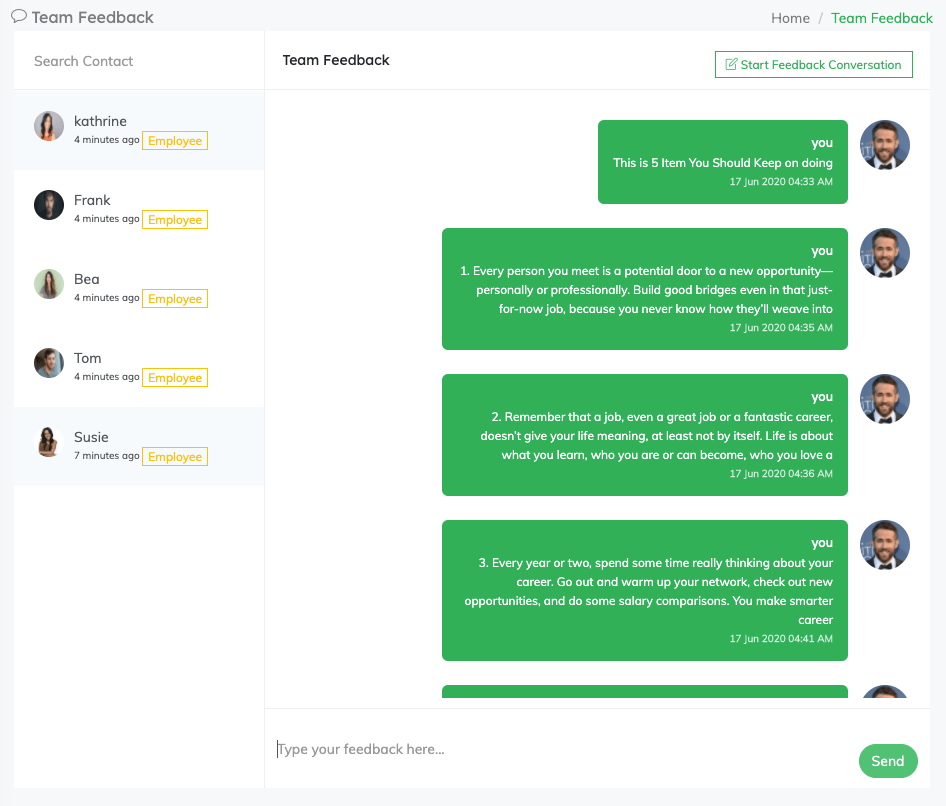The image size is (946, 806).
Task: Select Susie in the contact list
Action: coord(91,437)
